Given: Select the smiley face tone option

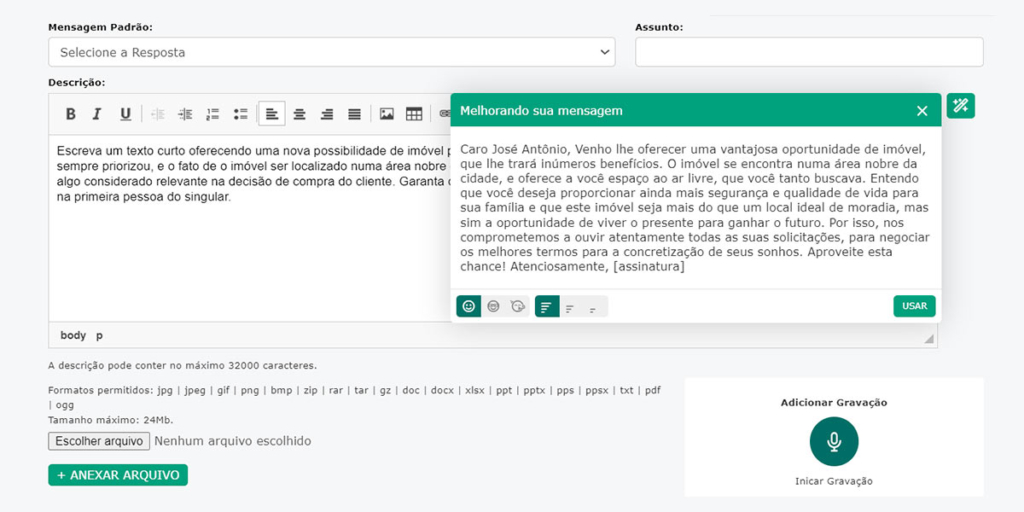Looking at the screenshot, I should pyautogui.click(x=468, y=306).
